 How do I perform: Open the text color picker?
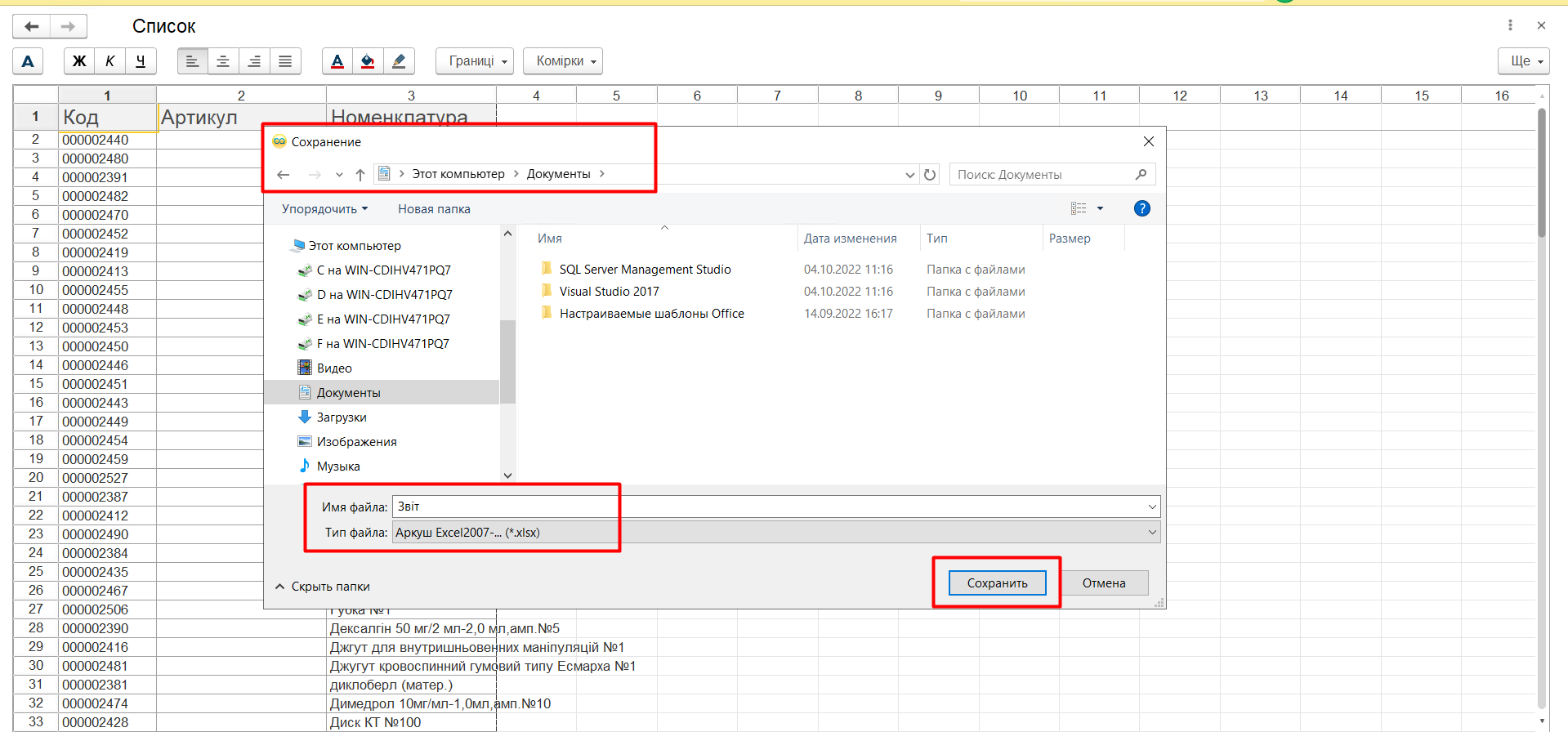pos(337,61)
